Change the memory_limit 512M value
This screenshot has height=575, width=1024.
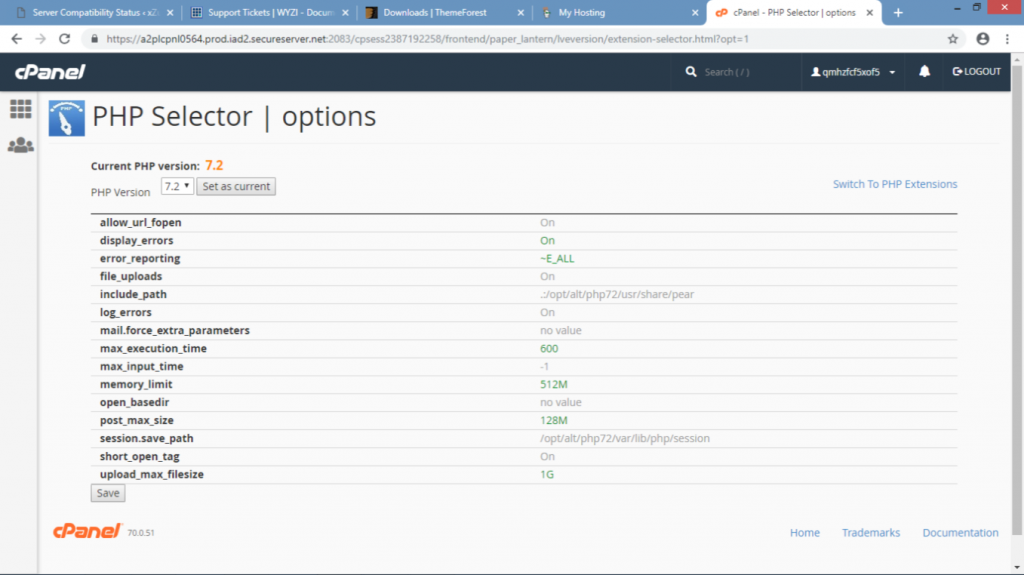pyautogui.click(x=554, y=385)
